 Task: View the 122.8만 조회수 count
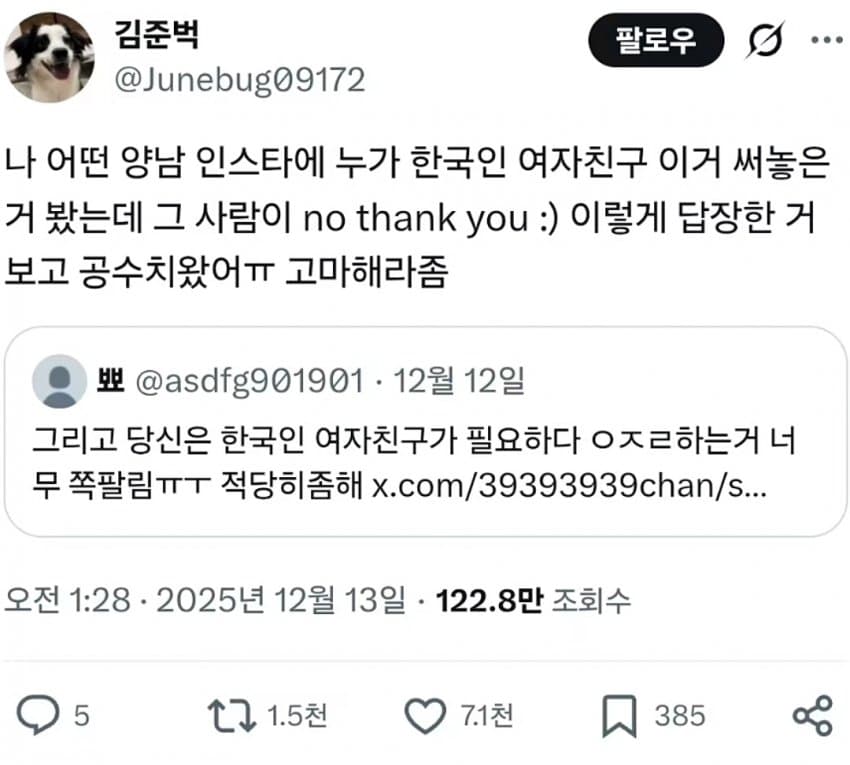(534, 601)
